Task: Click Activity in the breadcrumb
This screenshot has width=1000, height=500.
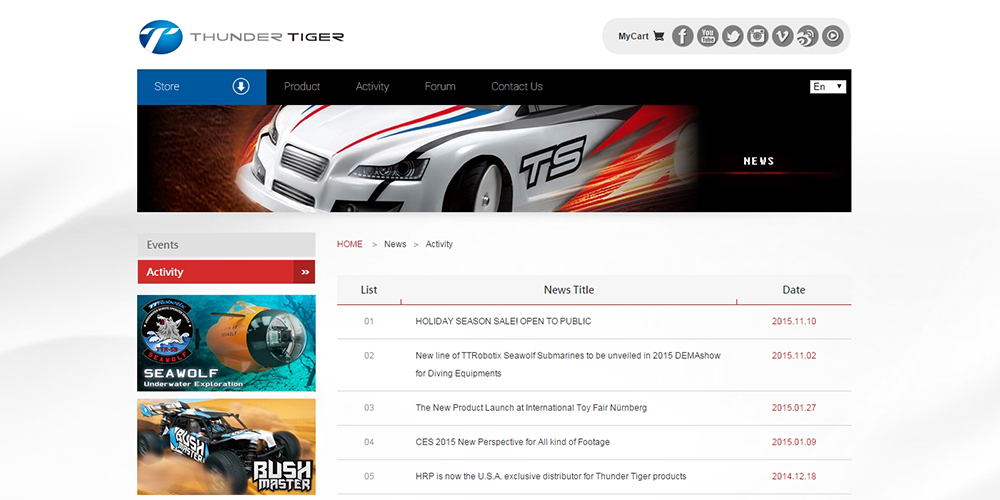Action: [439, 244]
